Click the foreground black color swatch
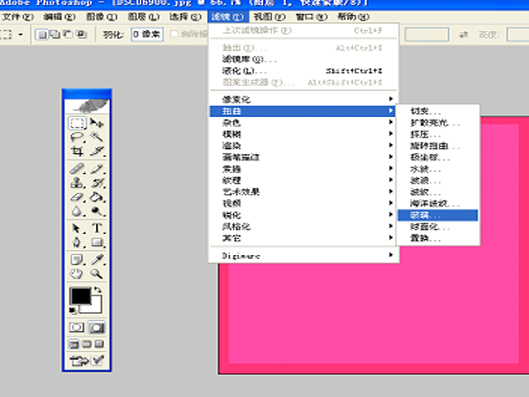The height and width of the screenshot is (397, 529). coord(80,296)
